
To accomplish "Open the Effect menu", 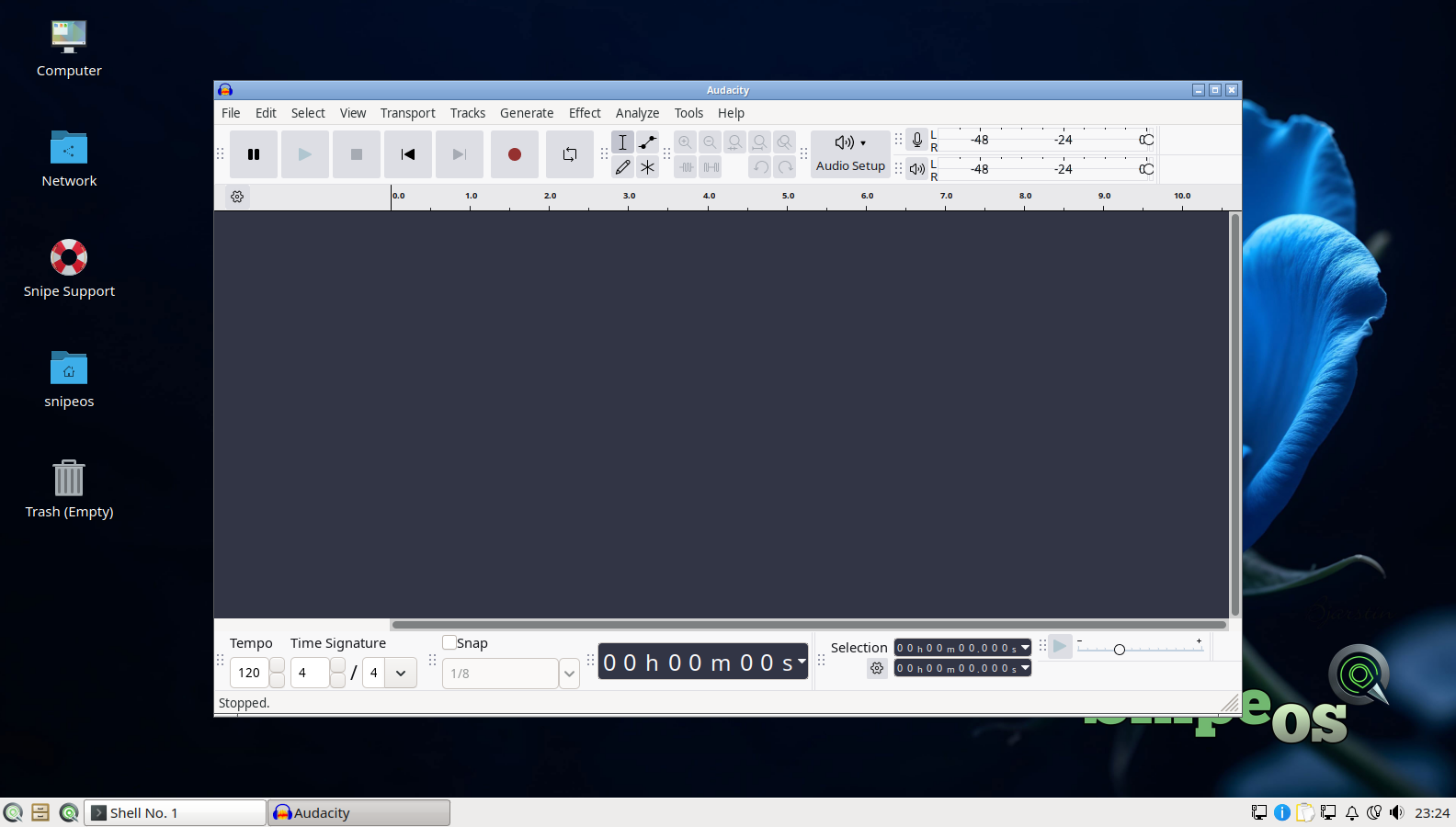I will [585, 113].
